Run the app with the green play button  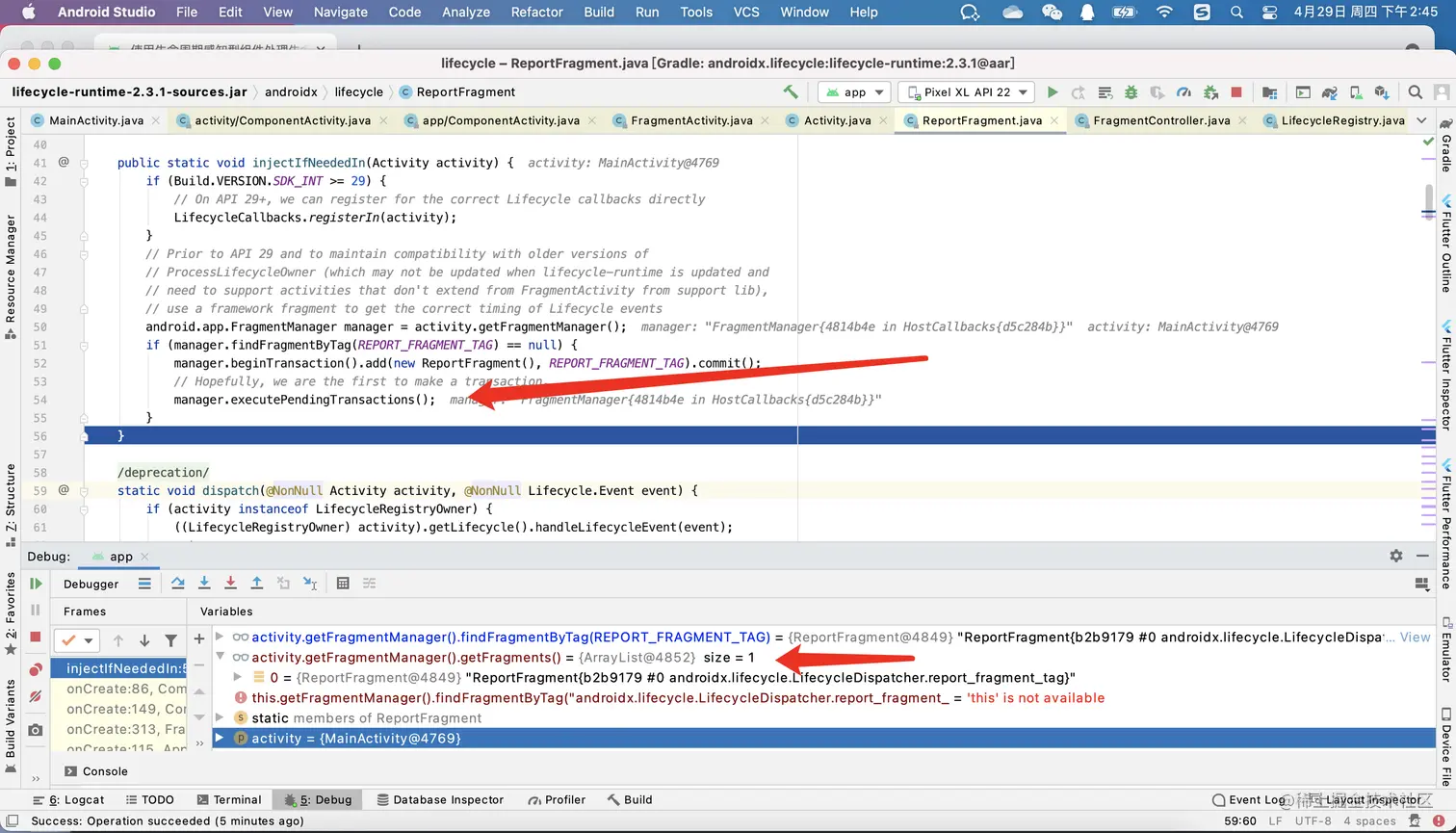pos(1053,92)
